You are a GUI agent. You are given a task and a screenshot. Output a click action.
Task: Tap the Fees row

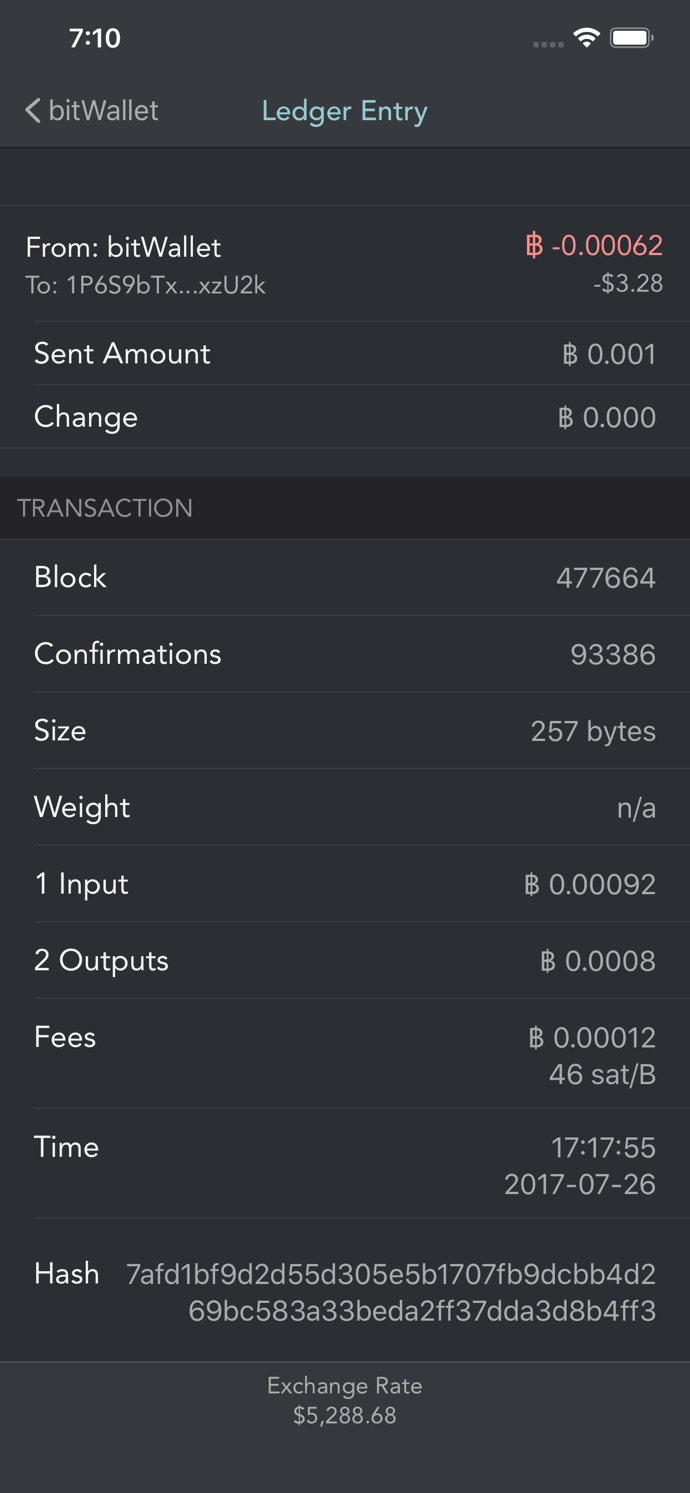[x=344, y=1054]
